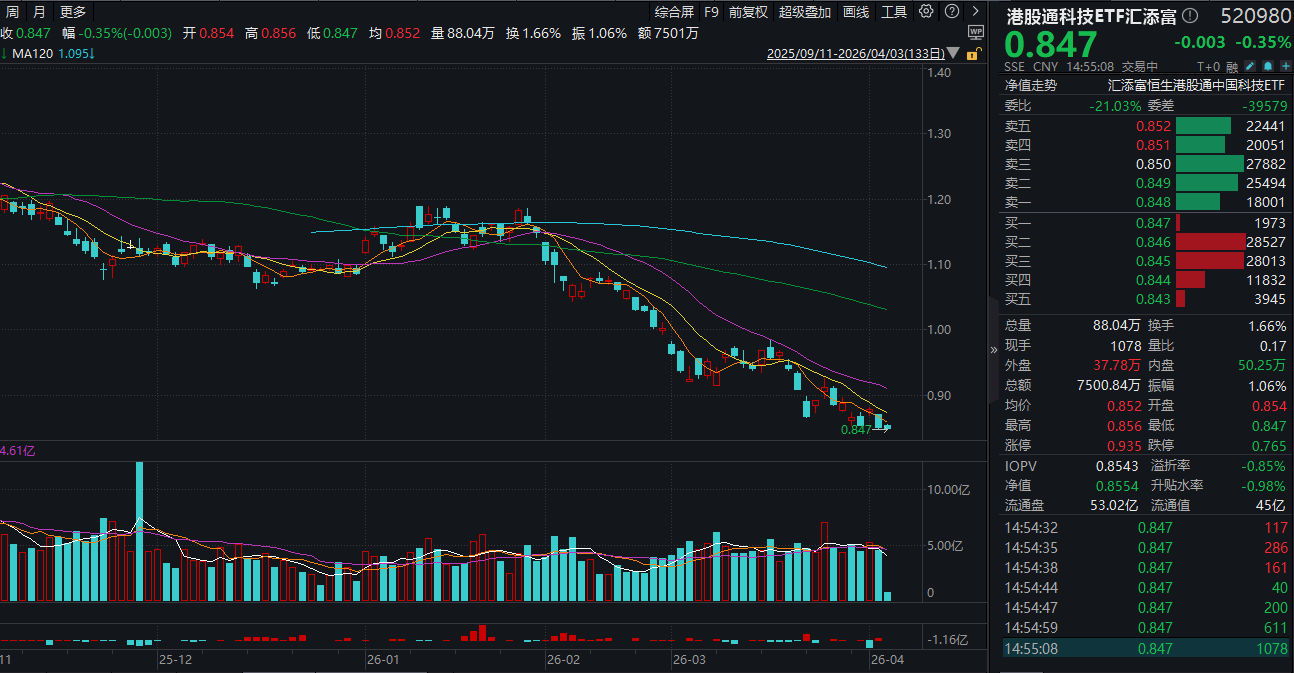Viewport: 1294px width, 673px height.
Task: Toggle the 超级叠加 overlay option
Action: 805,12
